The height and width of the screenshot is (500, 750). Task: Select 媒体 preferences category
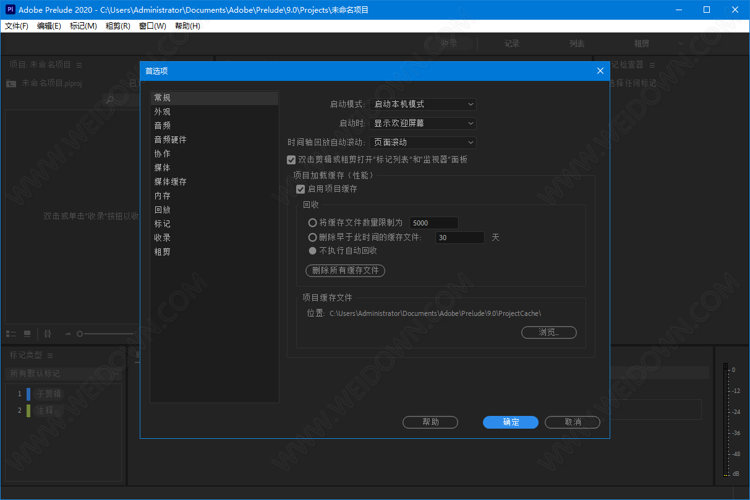tap(214, 168)
